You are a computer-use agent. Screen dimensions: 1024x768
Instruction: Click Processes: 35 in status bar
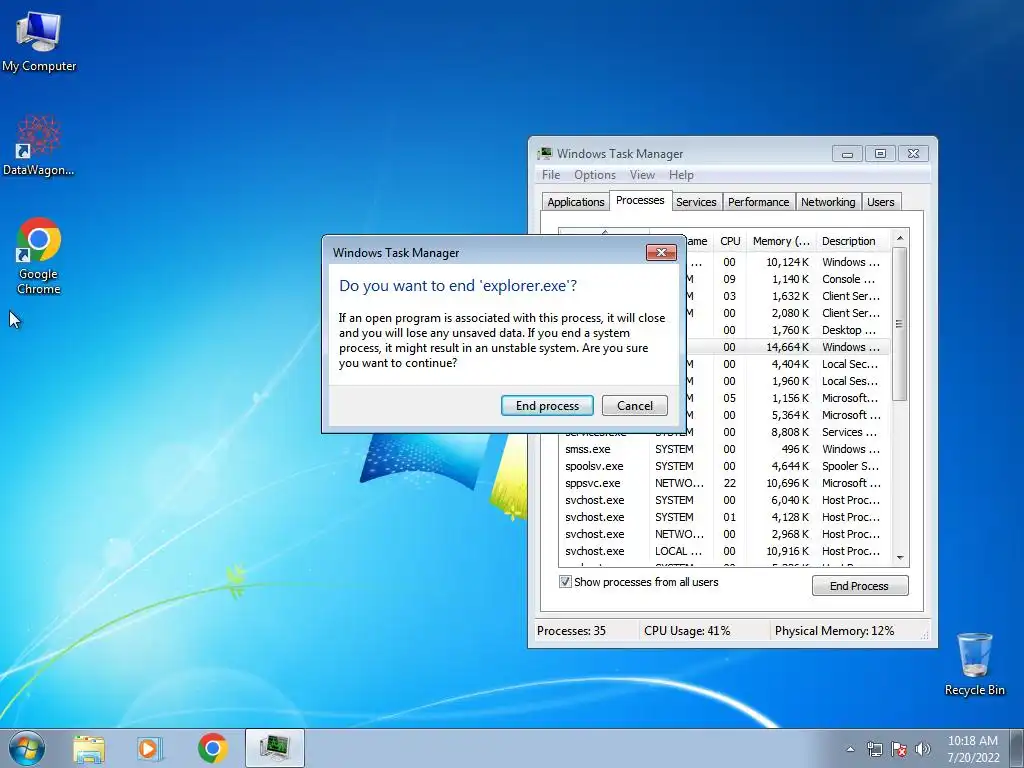[571, 631]
